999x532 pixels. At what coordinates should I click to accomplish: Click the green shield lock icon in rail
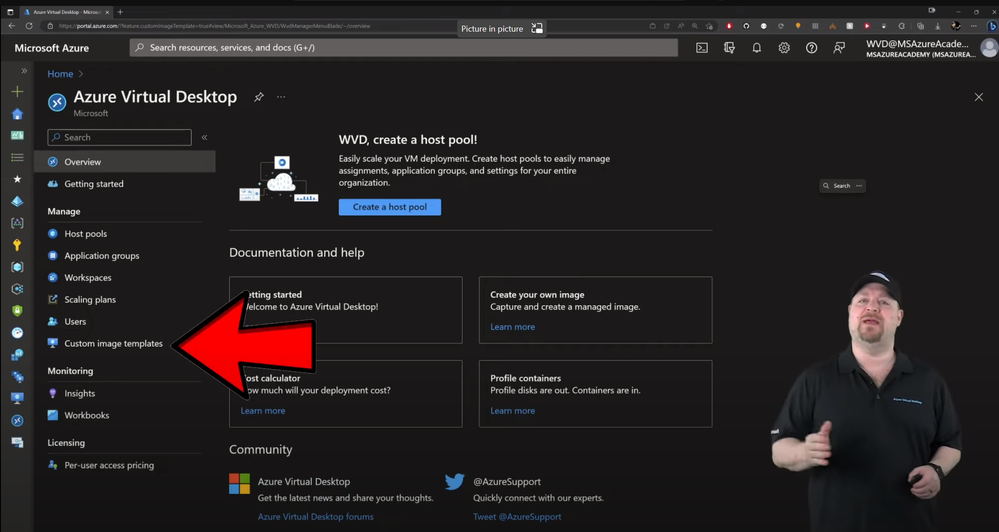[x=17, y=310]
